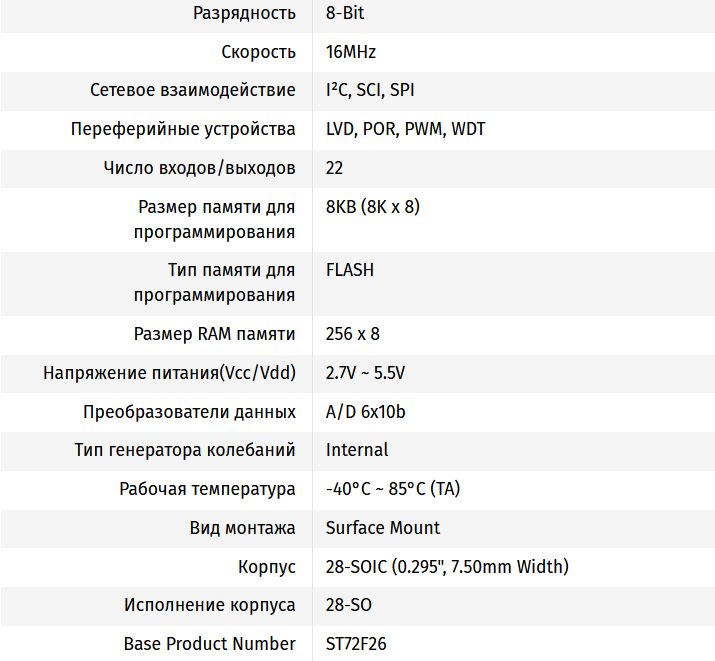Select the Internal oscillator value
The width and height of the screenshot is (715, 661).
coord(357,450)
